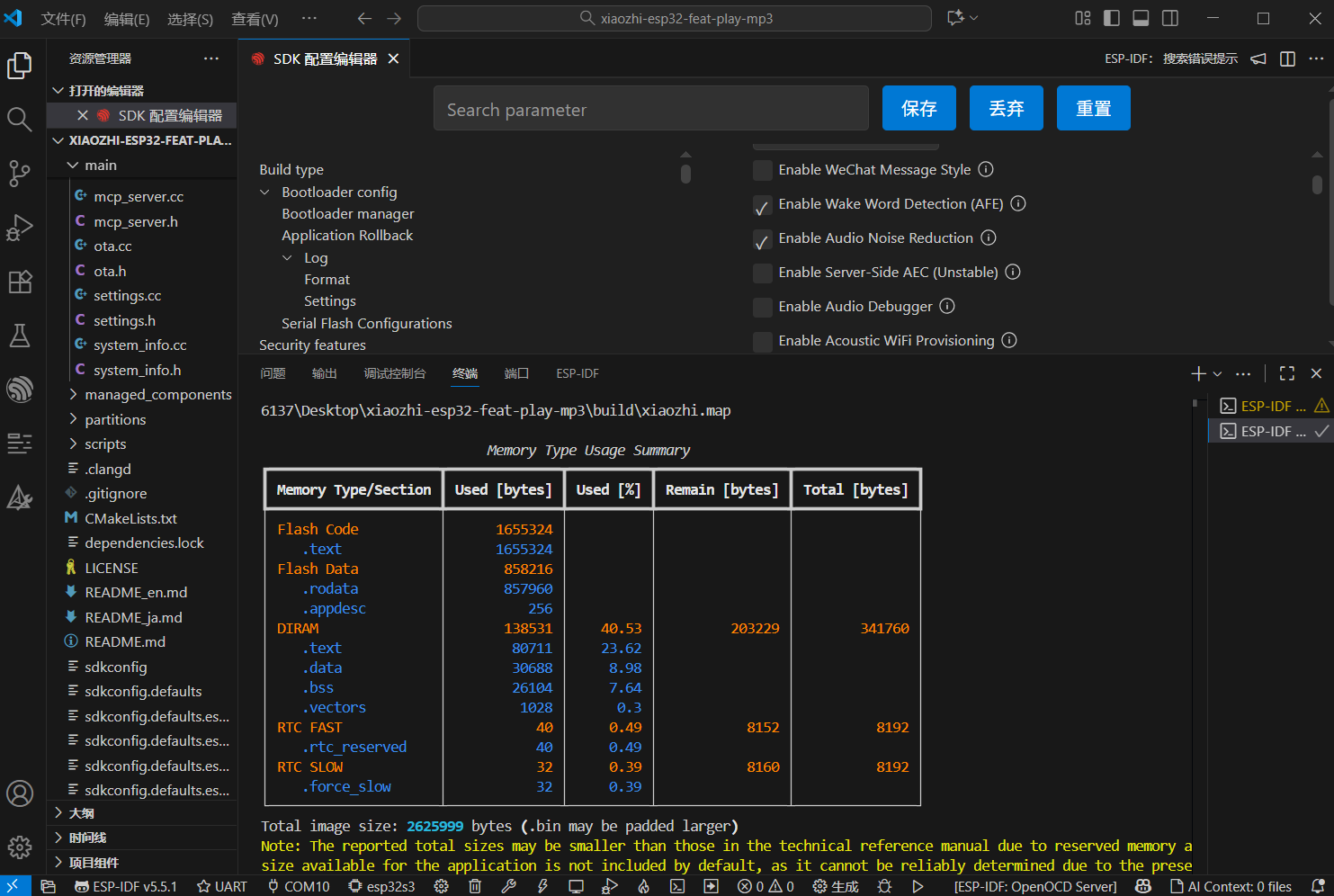Enable WeChat Message Style checkbox
Viewport: 1334px width, 896px height.
[x=763, y=170]
